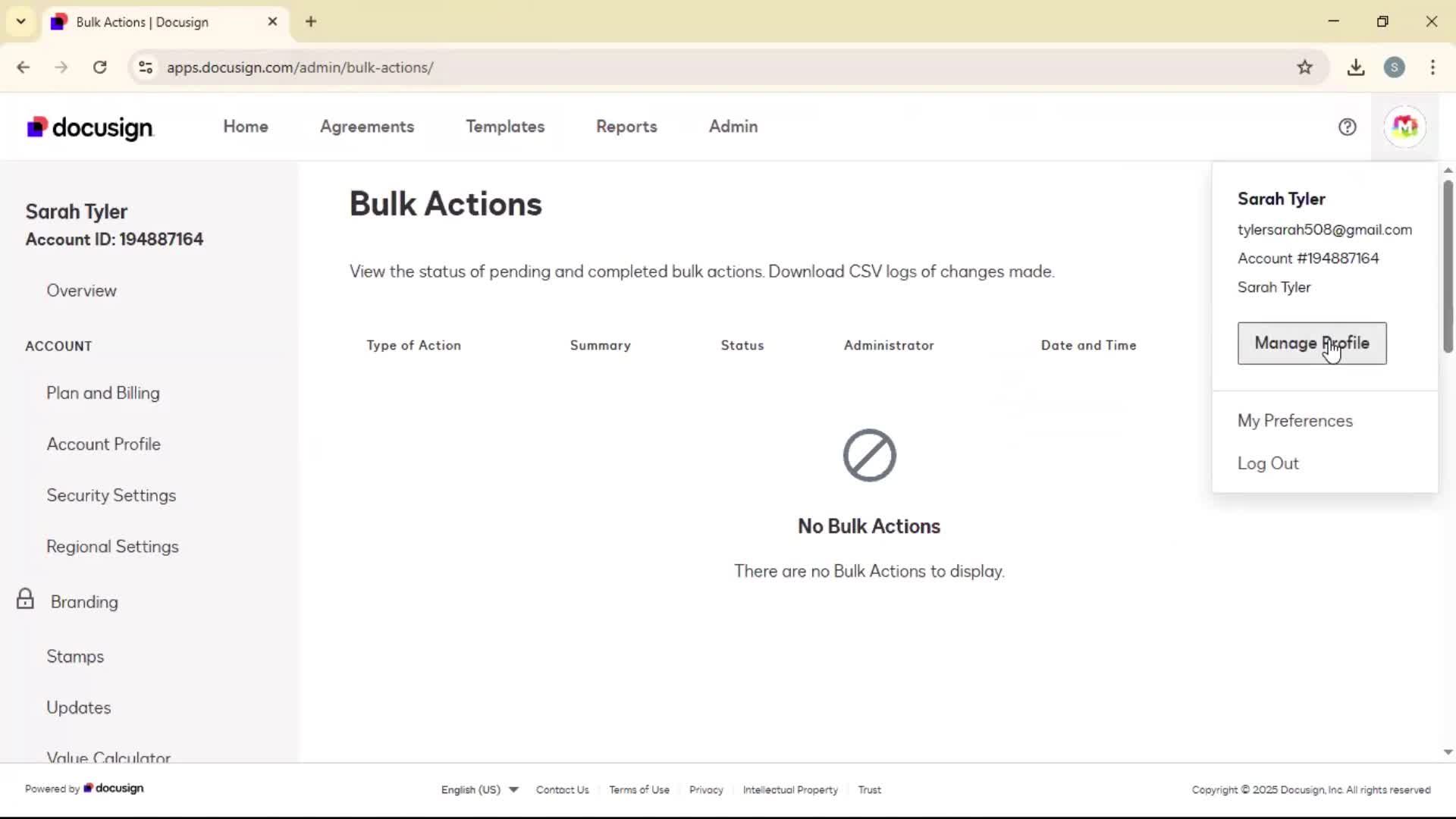Open the Trust footer link
The height and width of the screenshot is (819, 1456).
869,789
